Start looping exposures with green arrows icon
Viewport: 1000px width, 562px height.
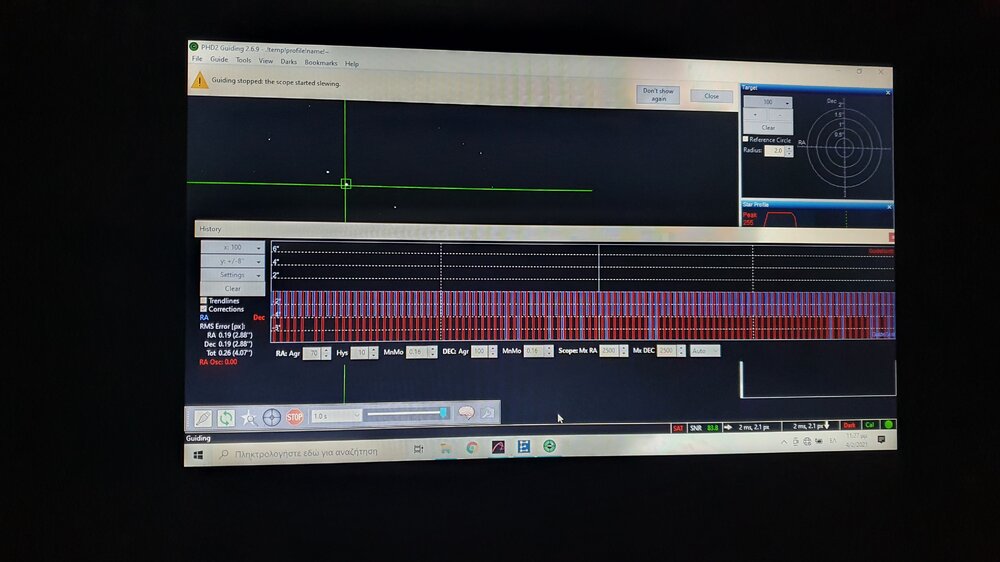[226, 417]
